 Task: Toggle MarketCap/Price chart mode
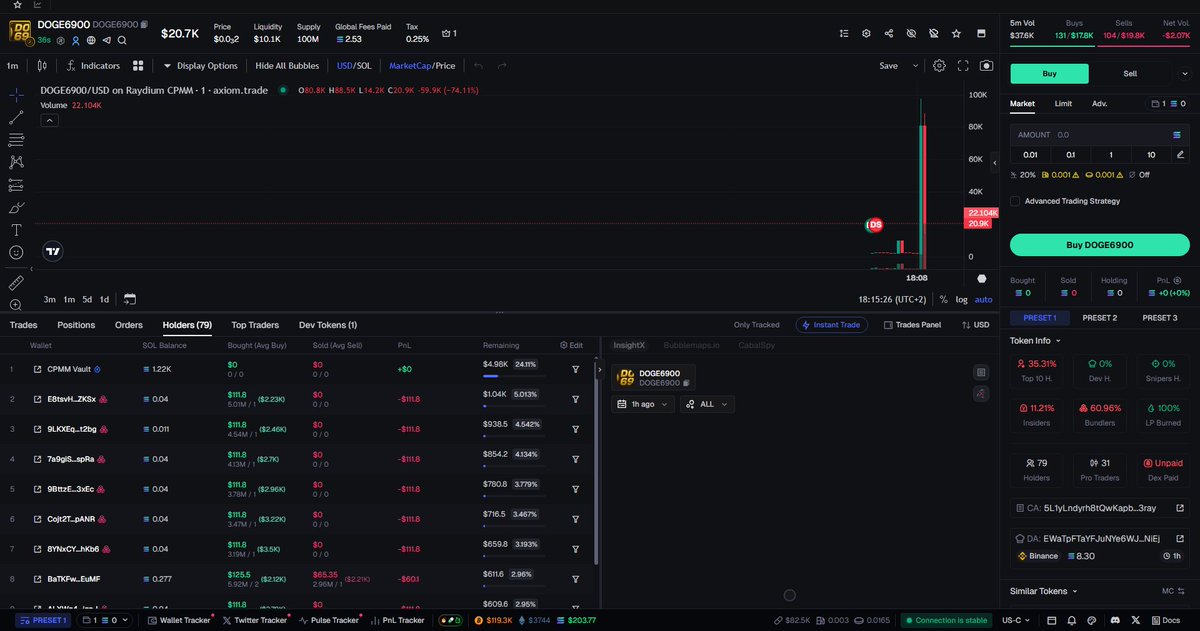(421, 66)
